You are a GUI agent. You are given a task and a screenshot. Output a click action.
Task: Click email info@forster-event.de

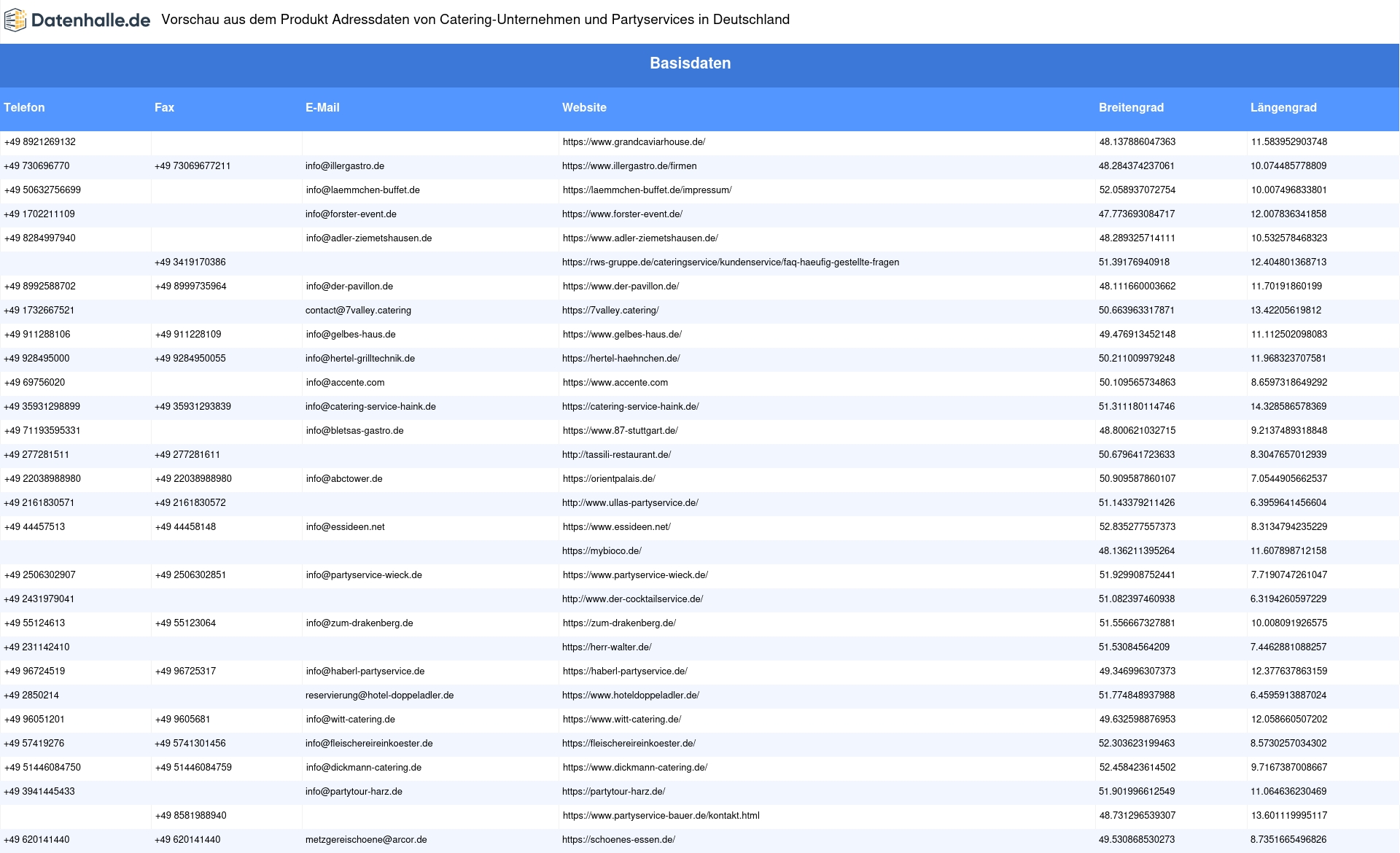(x=351, y=214)
